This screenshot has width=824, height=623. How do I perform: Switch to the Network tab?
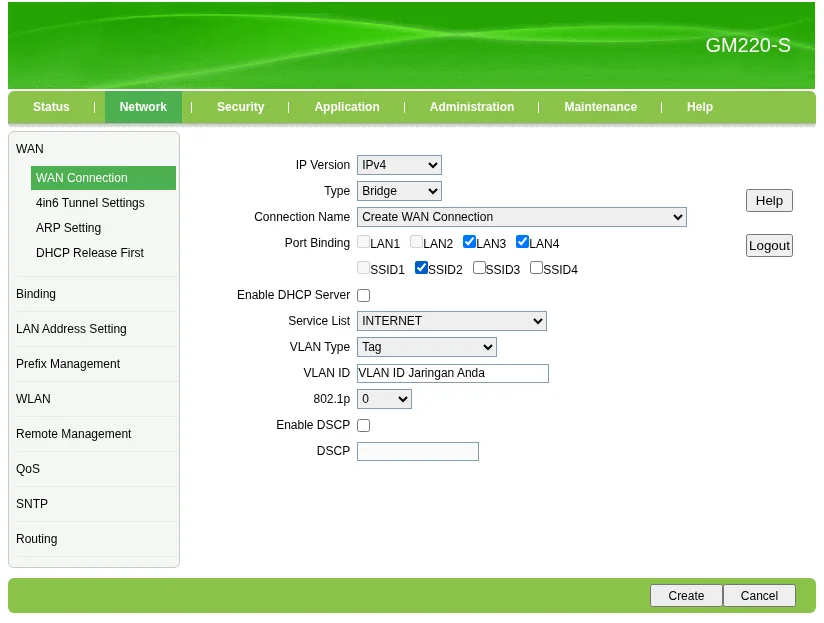click(x=143, y=107)
